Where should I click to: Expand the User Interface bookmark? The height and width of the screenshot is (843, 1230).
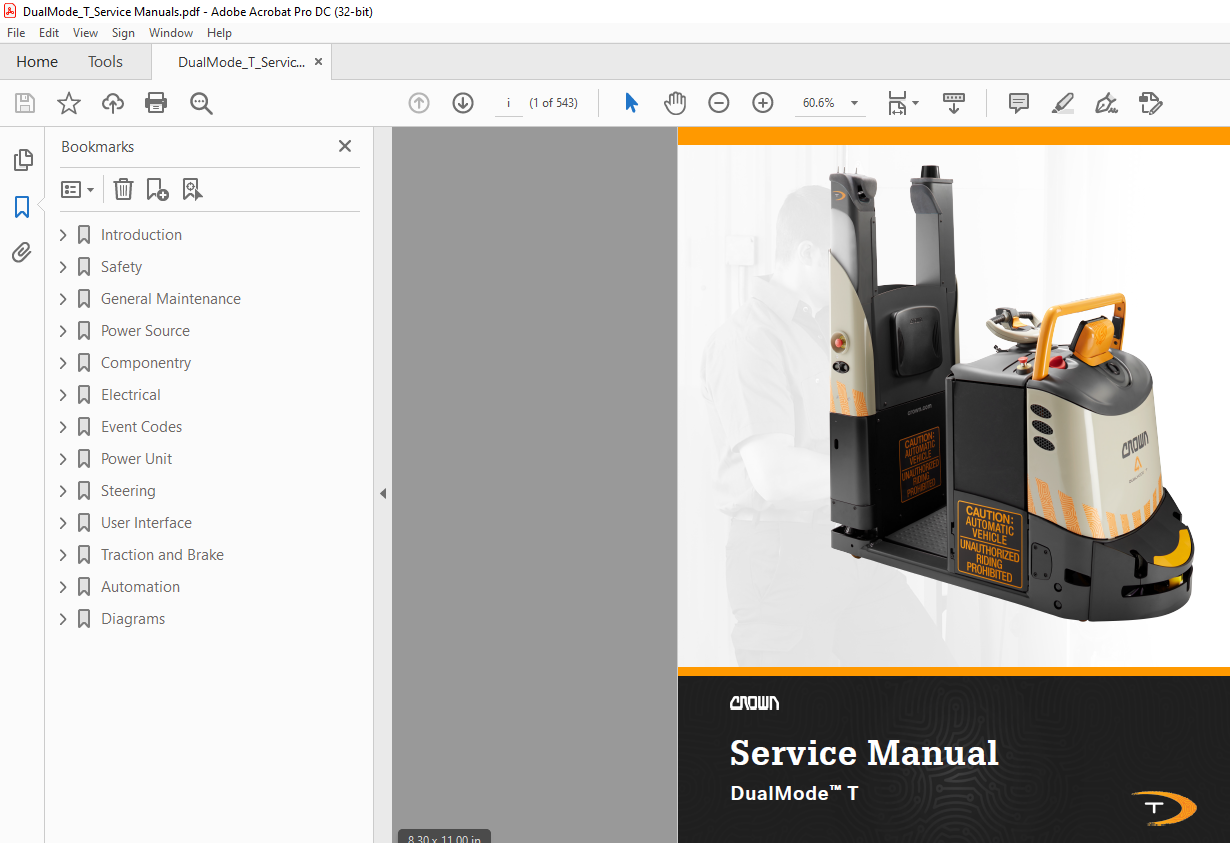coord(63,523)
